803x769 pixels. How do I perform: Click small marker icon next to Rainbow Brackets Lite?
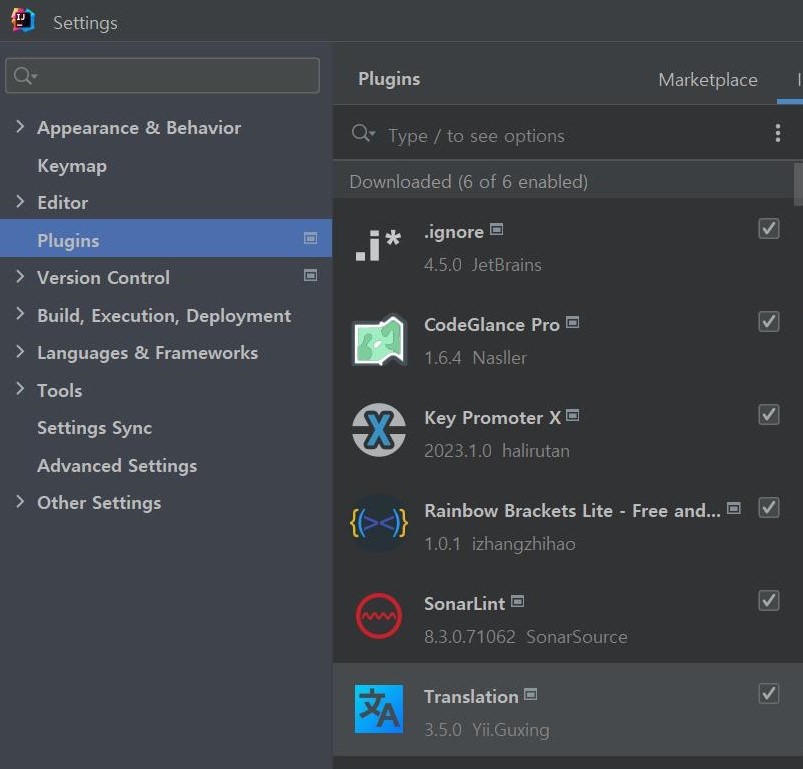coord(734,508)
